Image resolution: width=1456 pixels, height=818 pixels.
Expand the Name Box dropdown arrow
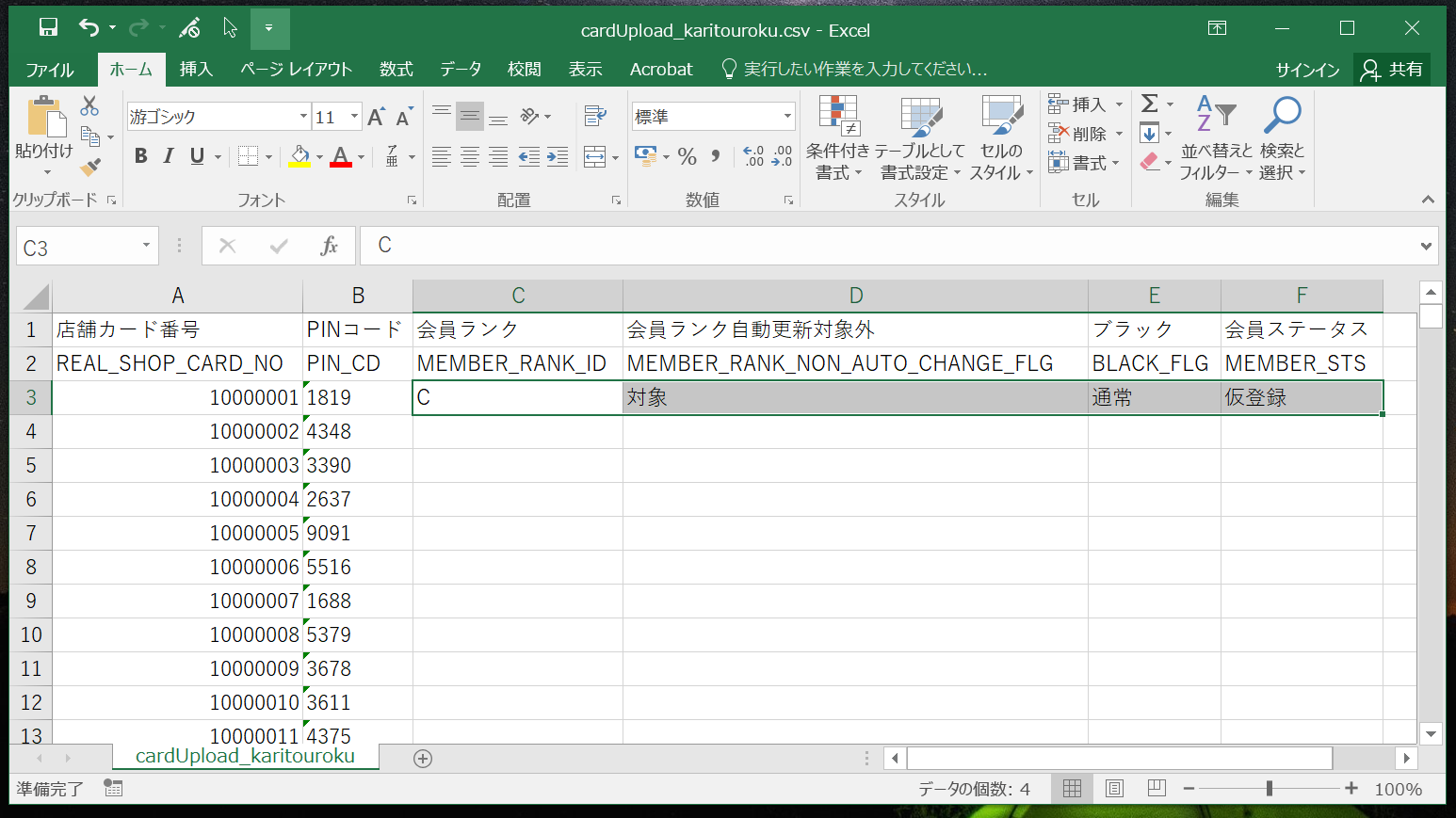coord(146,247)
